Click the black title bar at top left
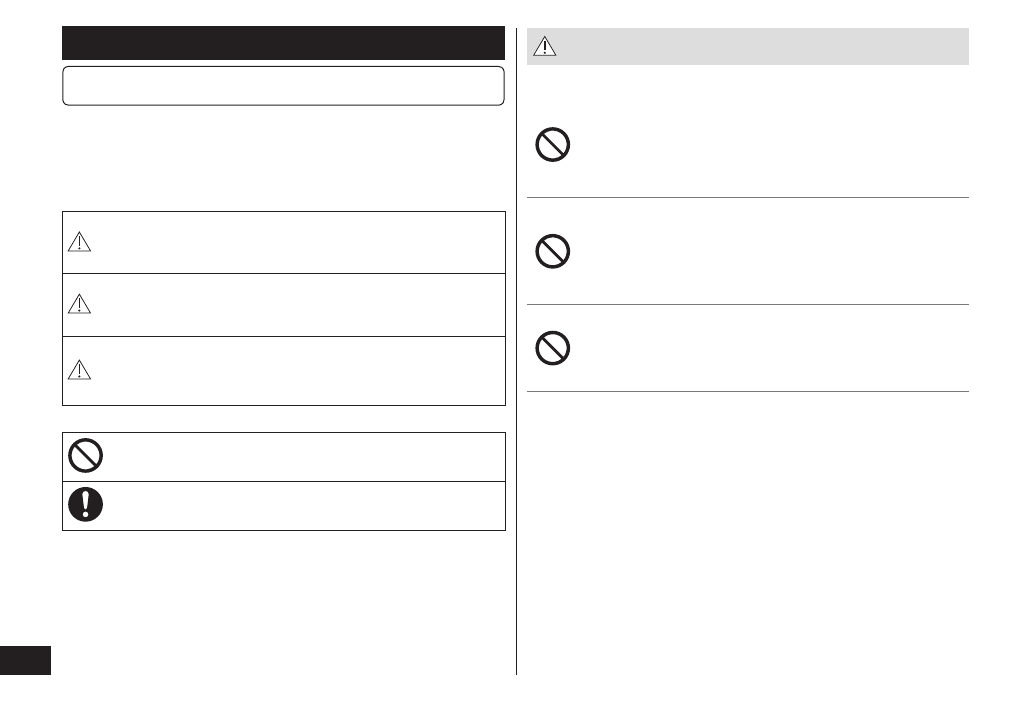 pos(283,44)
